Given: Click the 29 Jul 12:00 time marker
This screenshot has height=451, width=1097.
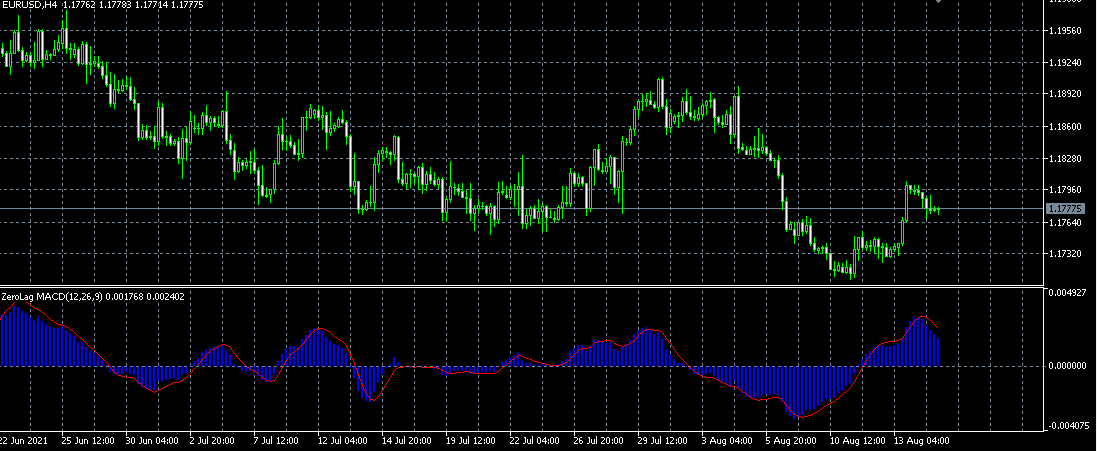Looking at the screenshot, I should coord(664,441).
